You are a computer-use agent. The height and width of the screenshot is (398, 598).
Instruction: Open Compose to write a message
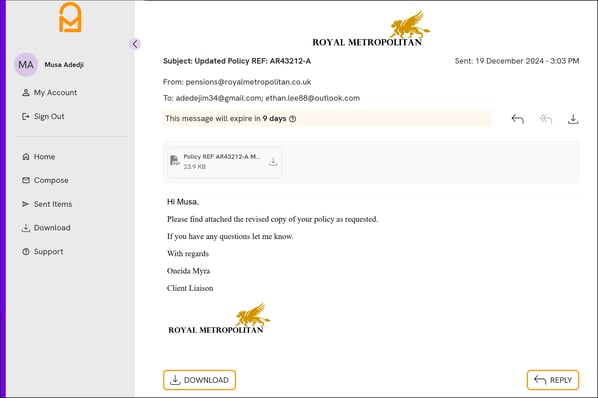coord(45,180)
